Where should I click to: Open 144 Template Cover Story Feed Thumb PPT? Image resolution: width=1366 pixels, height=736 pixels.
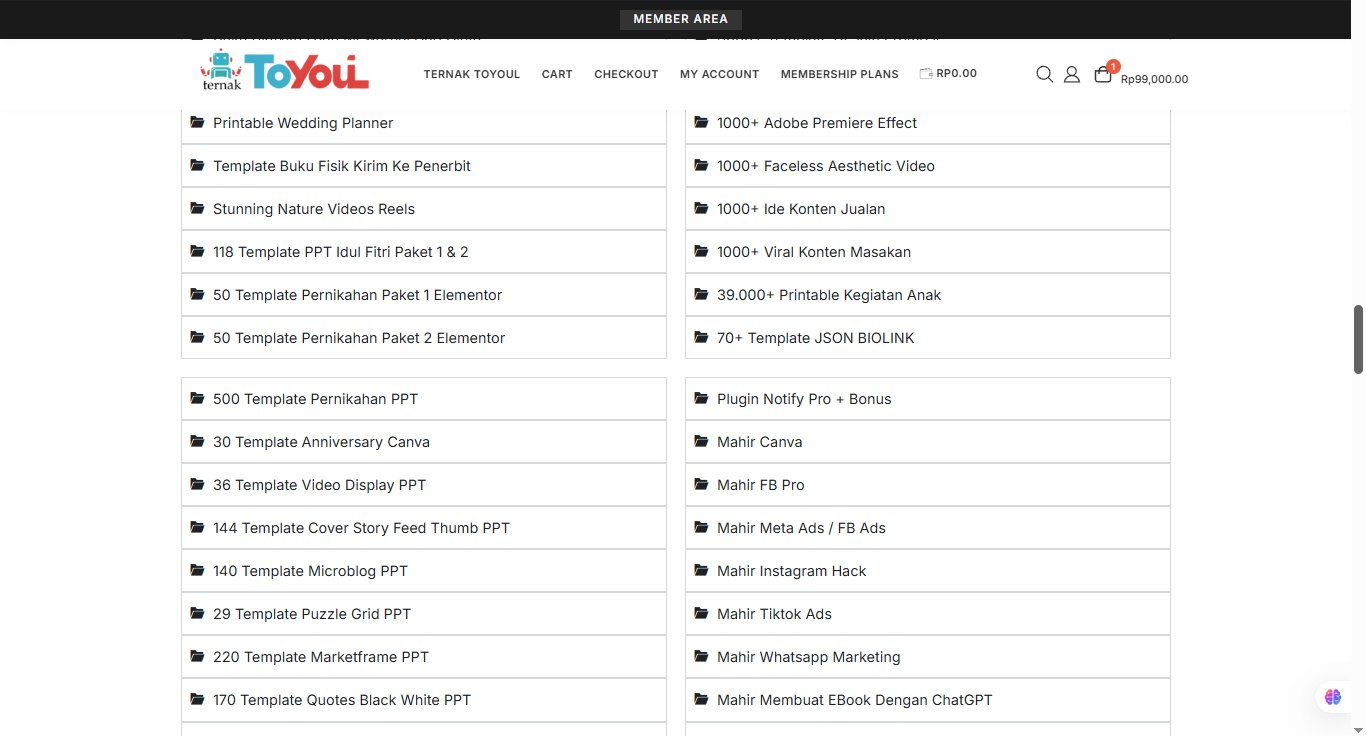click(424, 528)
